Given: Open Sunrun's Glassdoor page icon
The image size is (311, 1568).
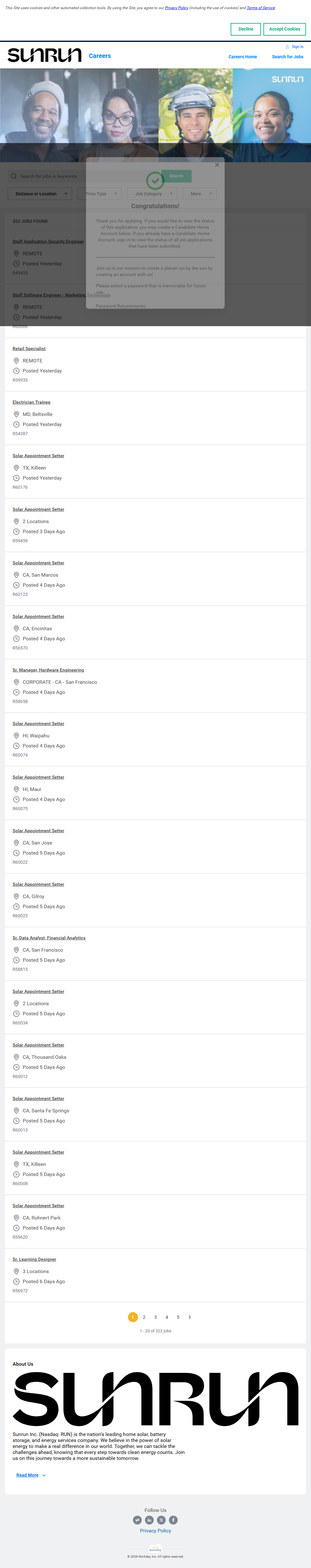Looking at the screenshot, I should (137, 1520).
